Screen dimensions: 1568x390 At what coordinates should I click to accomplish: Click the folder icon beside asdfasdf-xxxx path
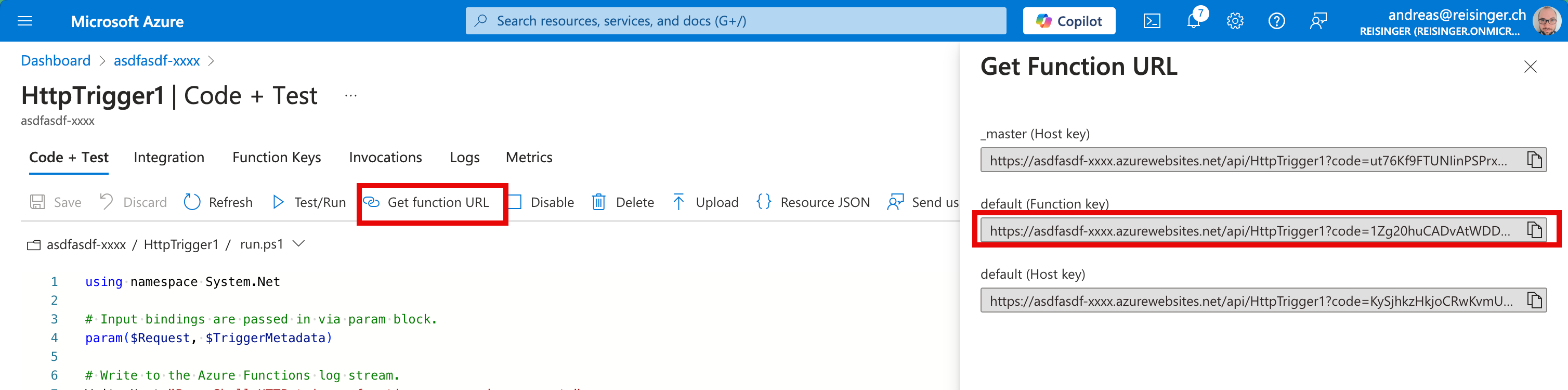point(33,244)
